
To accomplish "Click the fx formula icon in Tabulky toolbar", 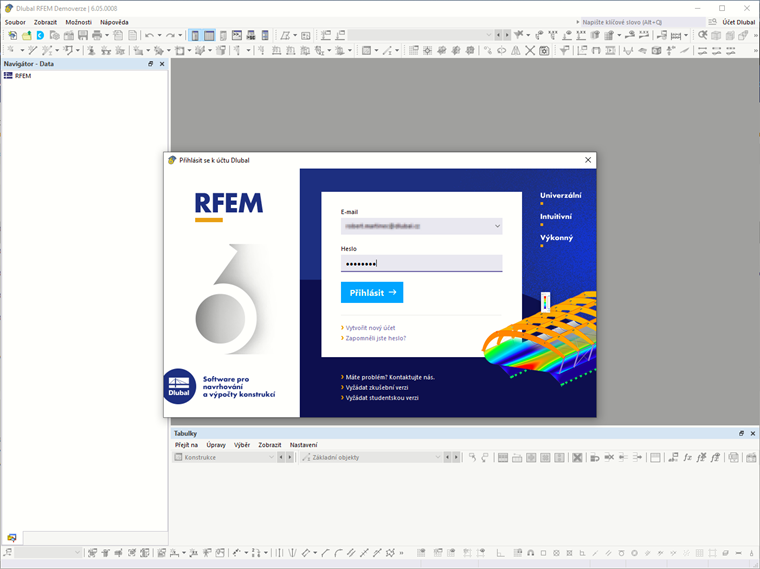I will point(687,457).
